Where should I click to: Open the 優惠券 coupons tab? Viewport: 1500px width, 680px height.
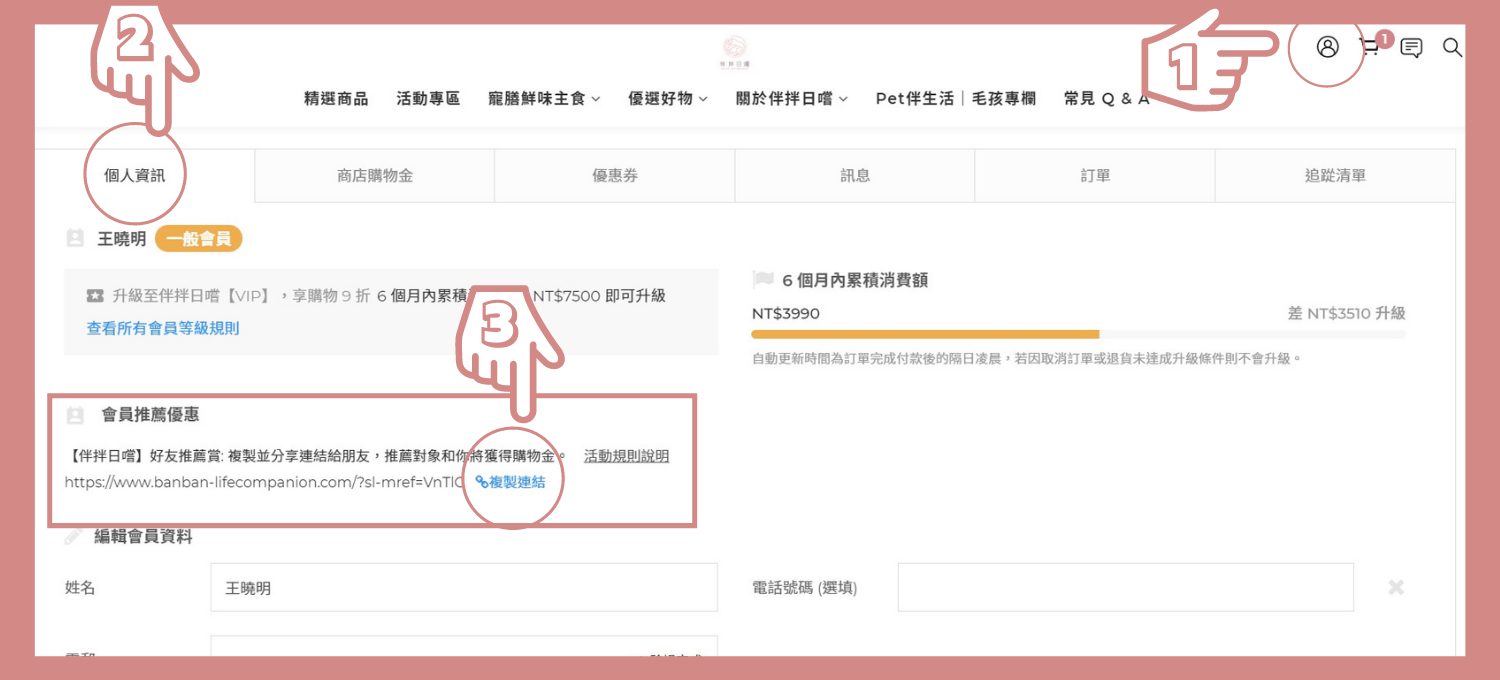(x=615, y=176)
